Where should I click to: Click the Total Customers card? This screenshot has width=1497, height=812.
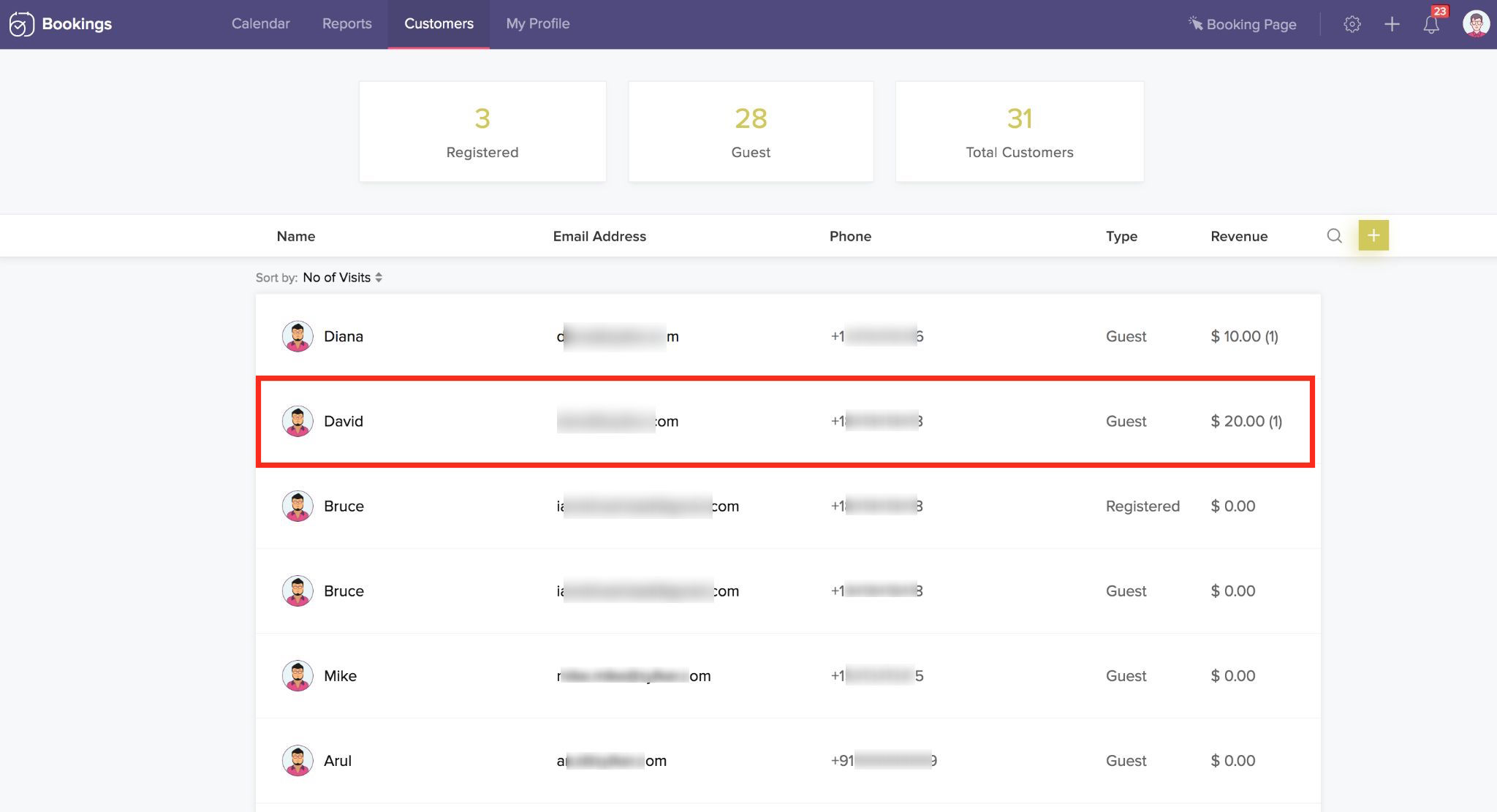tap(1019, 132)
